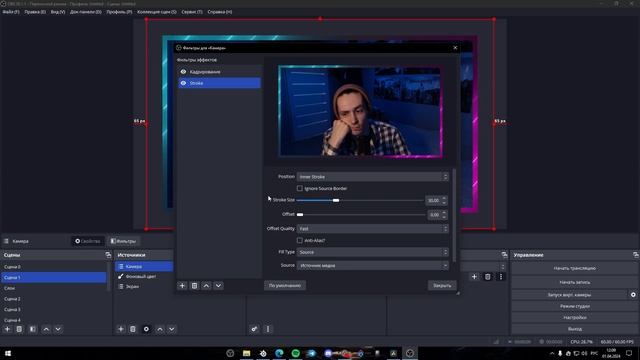
Task: Open the Fill Type dropdown
Action: (373, 252)
